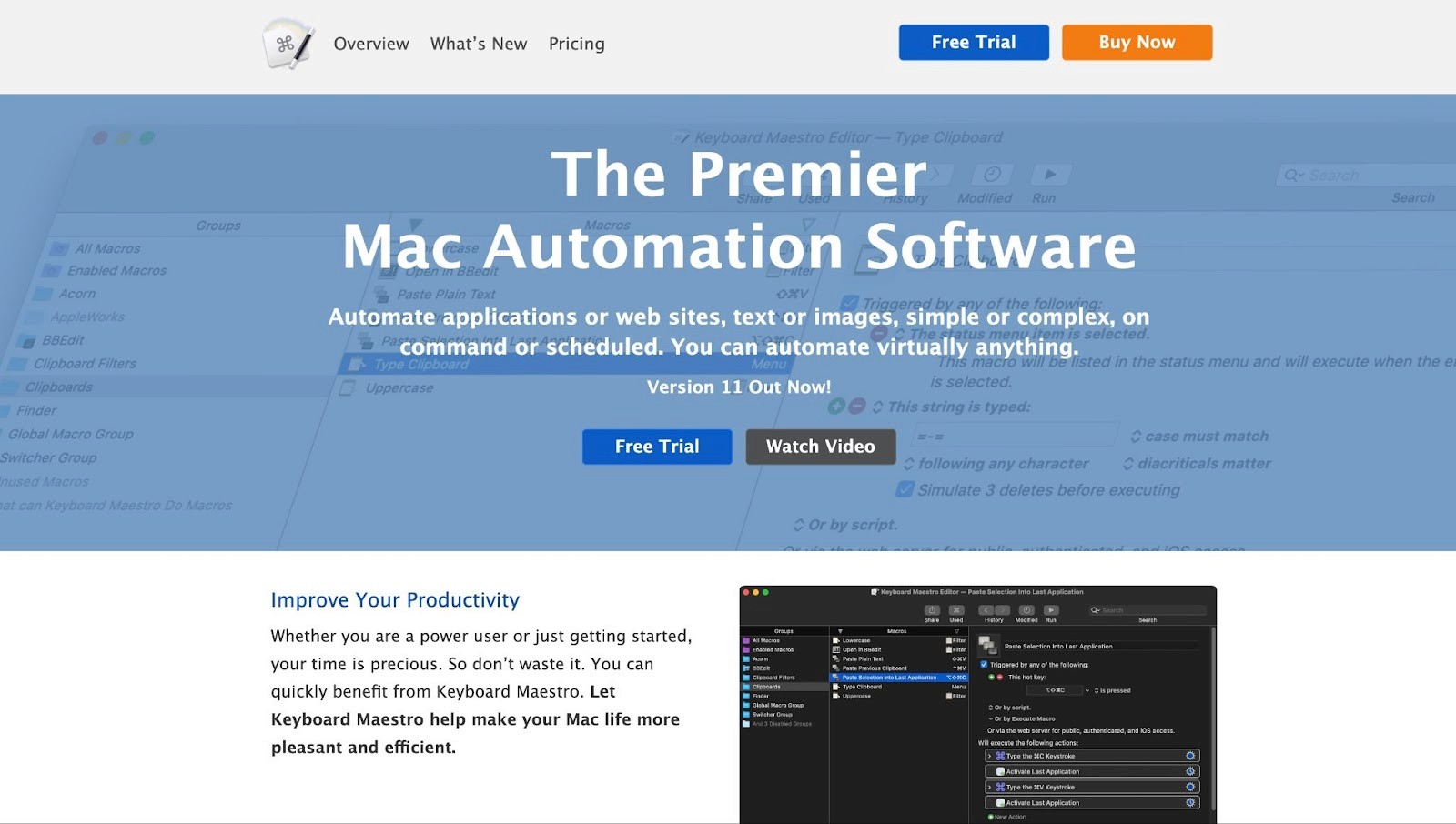Click the Keyboard Maestro logo icon
The width and height of the screenshot is (1456, 824).
coord(288,44)
